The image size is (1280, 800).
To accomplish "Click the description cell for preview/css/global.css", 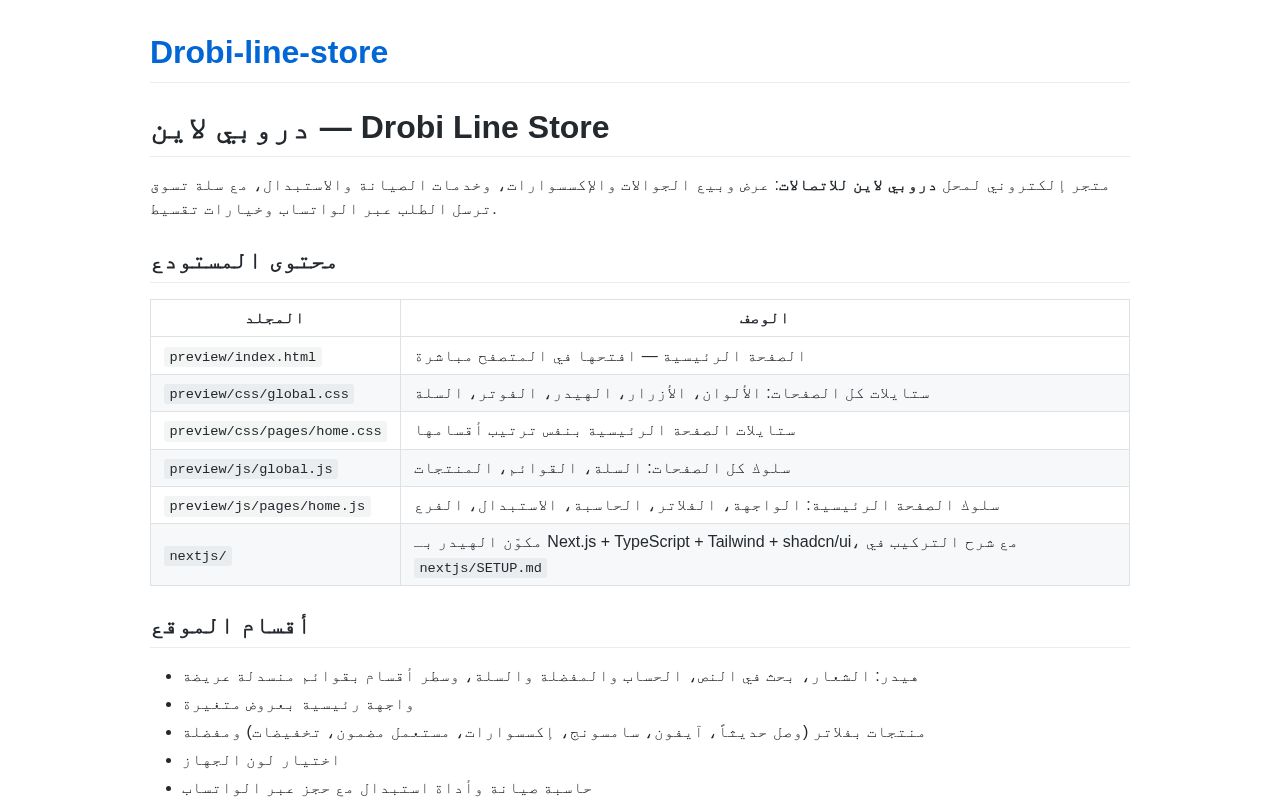I will [765, 393].
